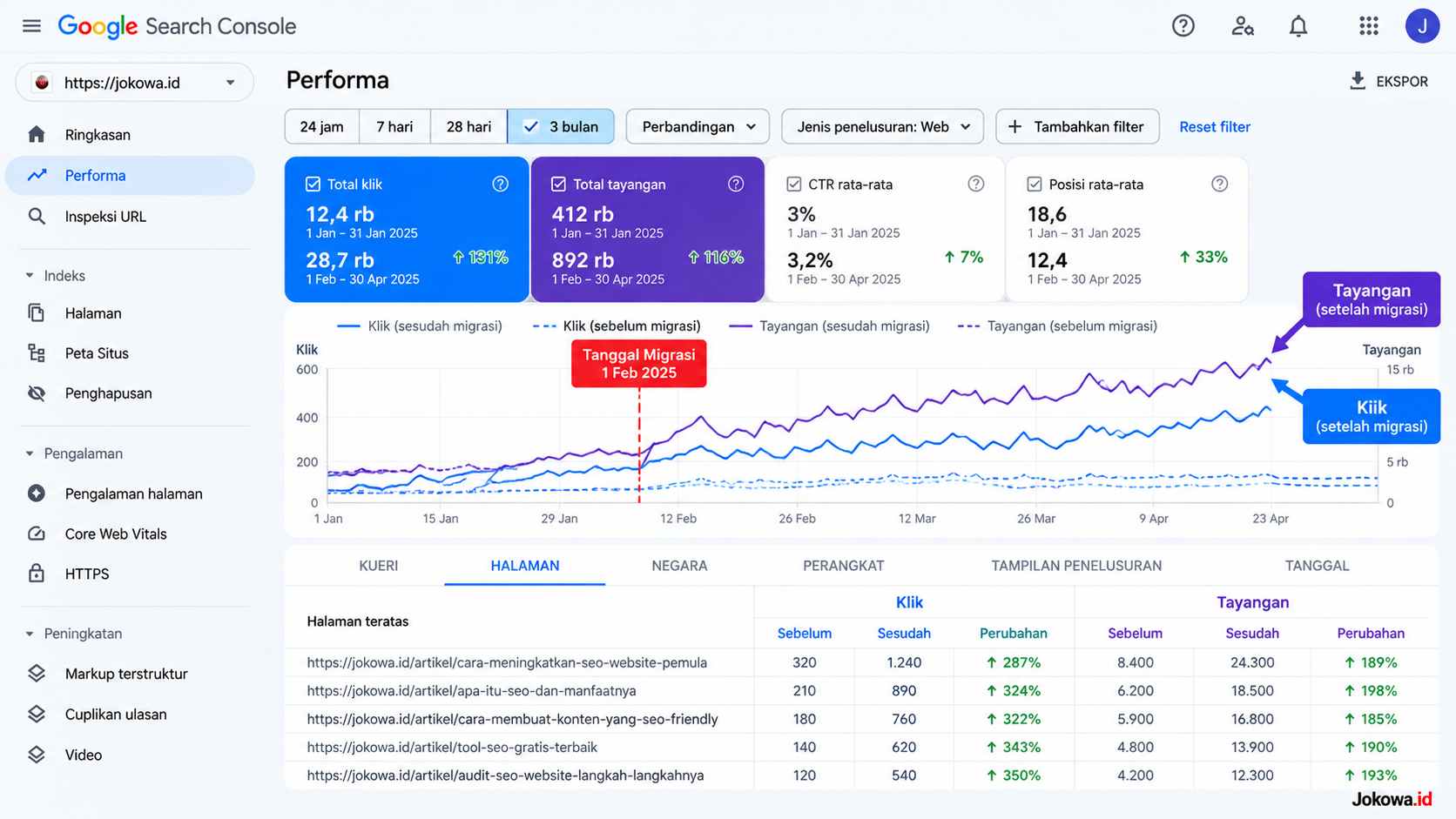The image size is (1456, 819).
Task: Collapse the Indeks sidebar section
Action: coord(30,276)
